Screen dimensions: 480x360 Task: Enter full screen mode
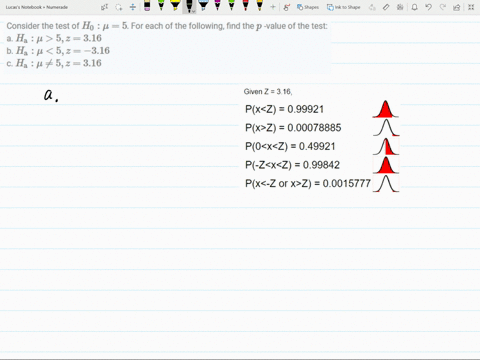tap(471, 7)
